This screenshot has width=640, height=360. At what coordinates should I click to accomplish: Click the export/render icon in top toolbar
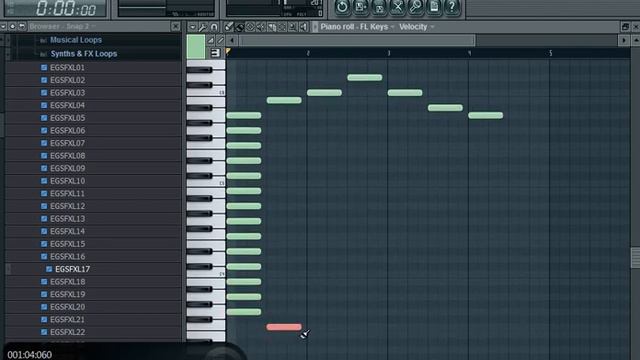[x=379, y=7]
